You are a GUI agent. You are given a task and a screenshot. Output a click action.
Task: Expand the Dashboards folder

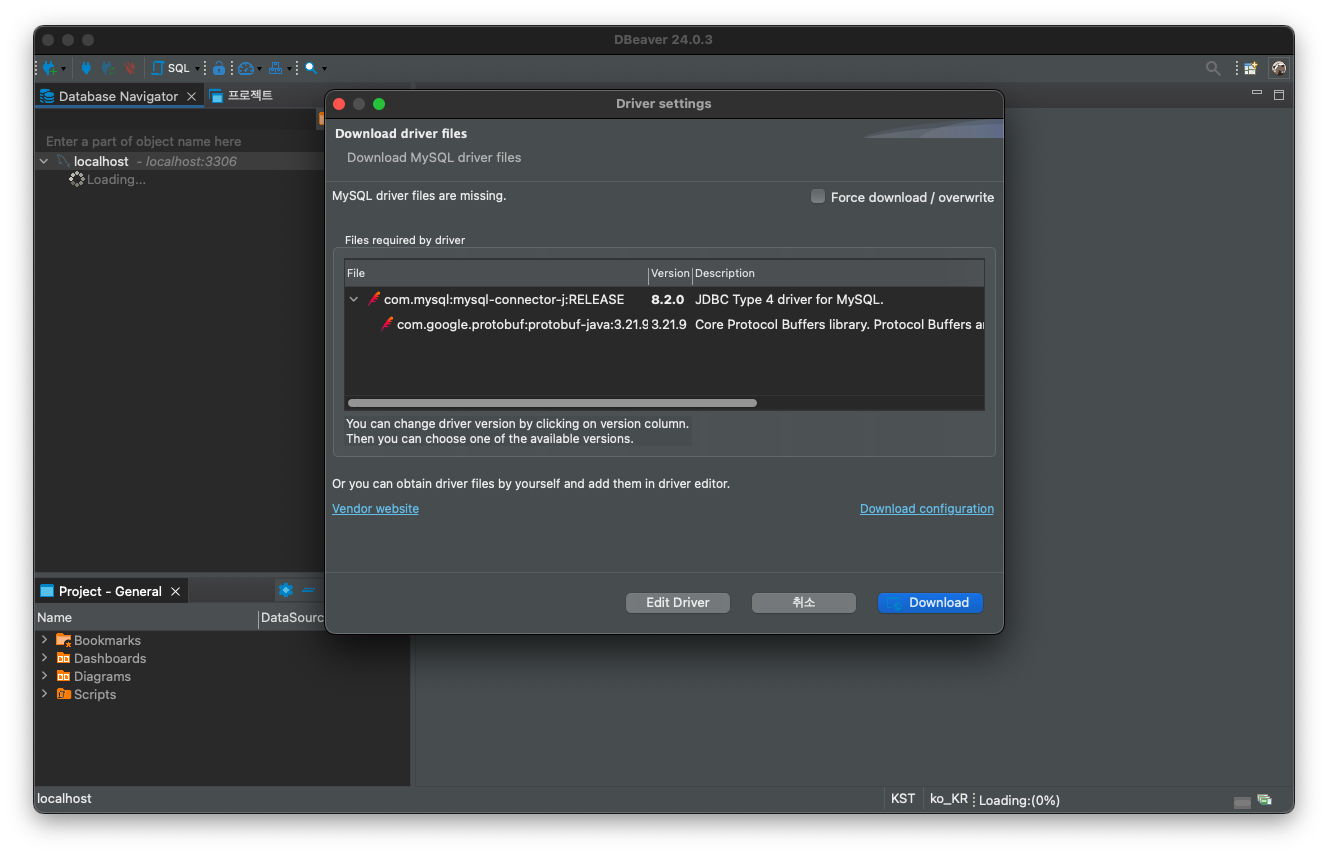coord(44,658)
